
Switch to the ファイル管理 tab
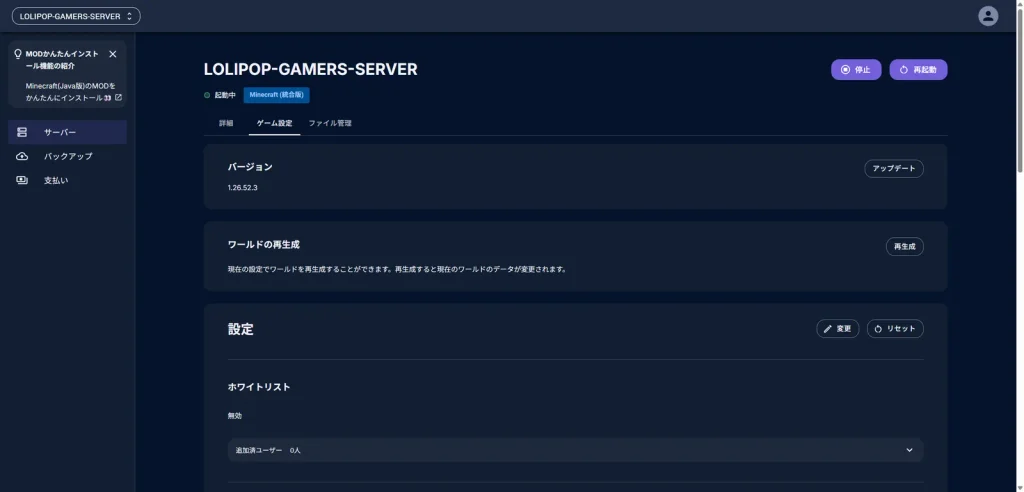pyautogui.click(x=330, y=123)
